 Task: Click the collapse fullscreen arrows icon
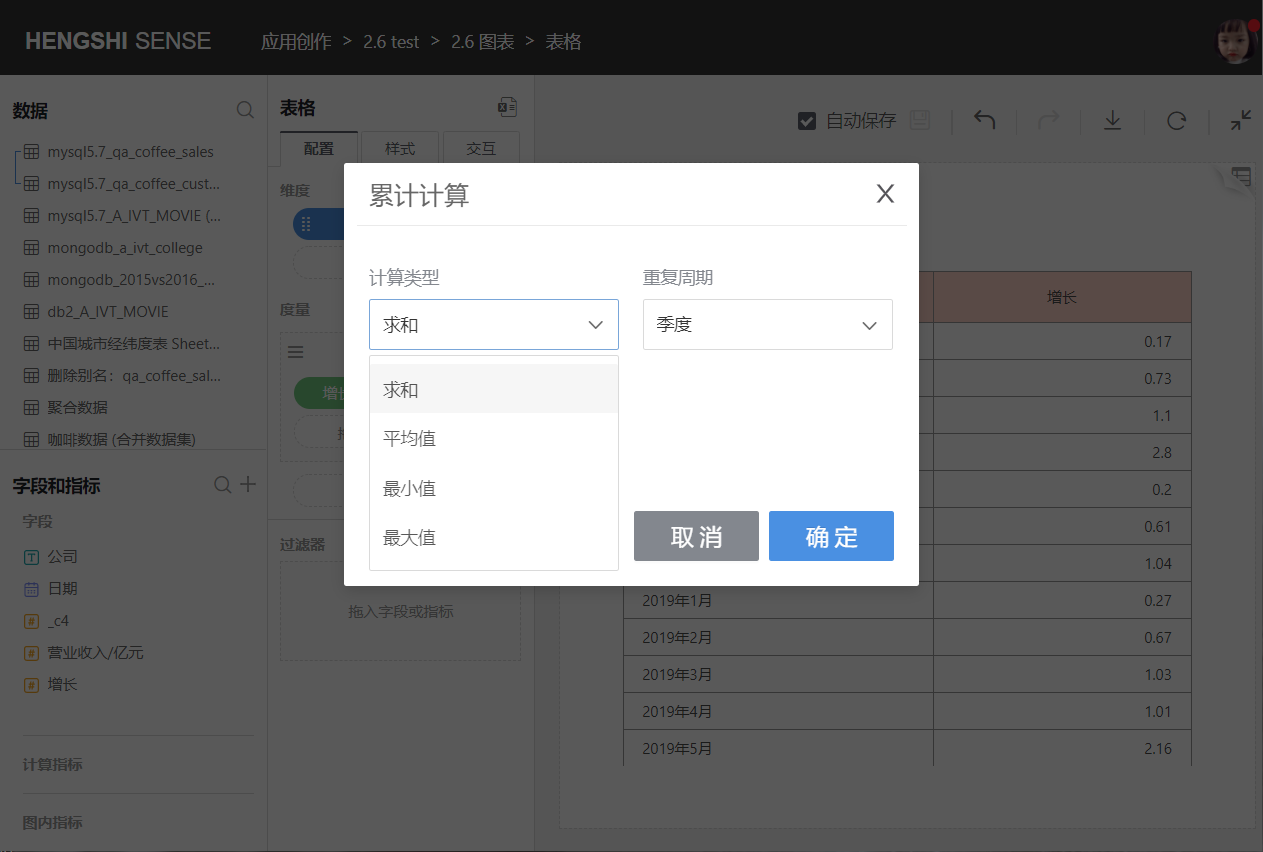(x=1241, y=121)
